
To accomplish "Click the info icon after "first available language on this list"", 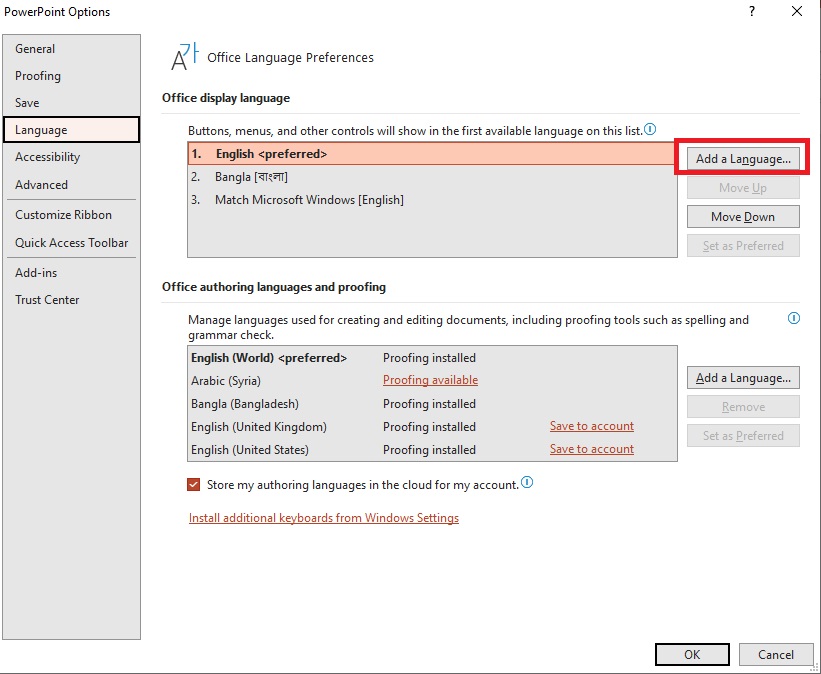I will pos(651,129).
